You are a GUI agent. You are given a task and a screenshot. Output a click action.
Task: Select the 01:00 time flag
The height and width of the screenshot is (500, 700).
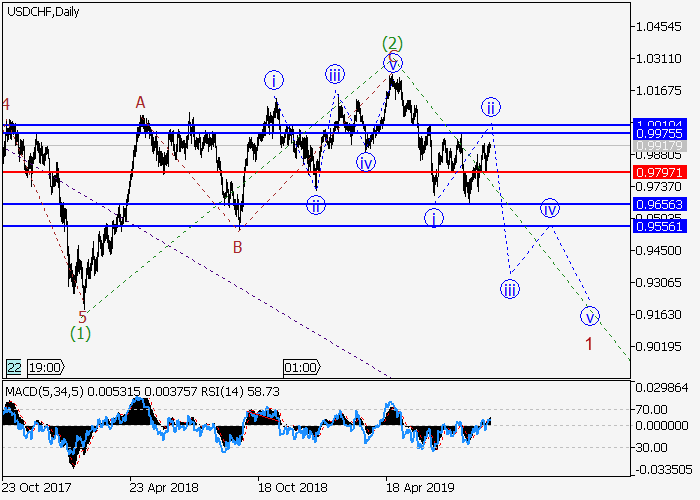click(301, 367)
